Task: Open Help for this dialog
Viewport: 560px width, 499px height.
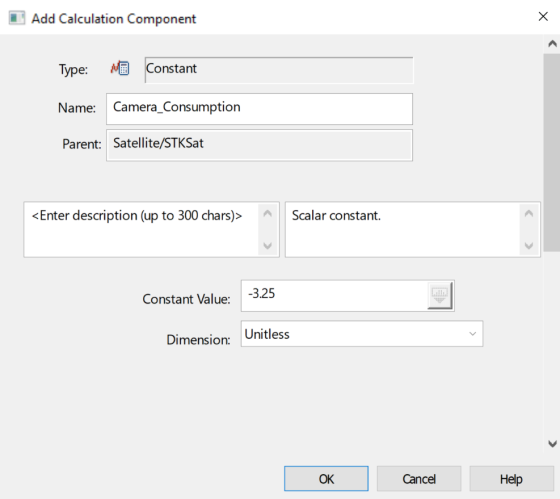Action: click(x=511, y=479)
